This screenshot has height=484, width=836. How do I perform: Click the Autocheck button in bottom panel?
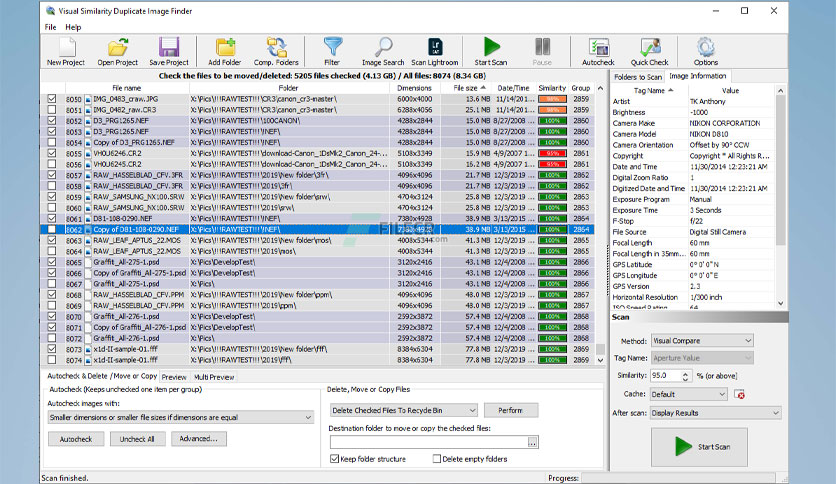pyautogui.click(x=76, y=439)
